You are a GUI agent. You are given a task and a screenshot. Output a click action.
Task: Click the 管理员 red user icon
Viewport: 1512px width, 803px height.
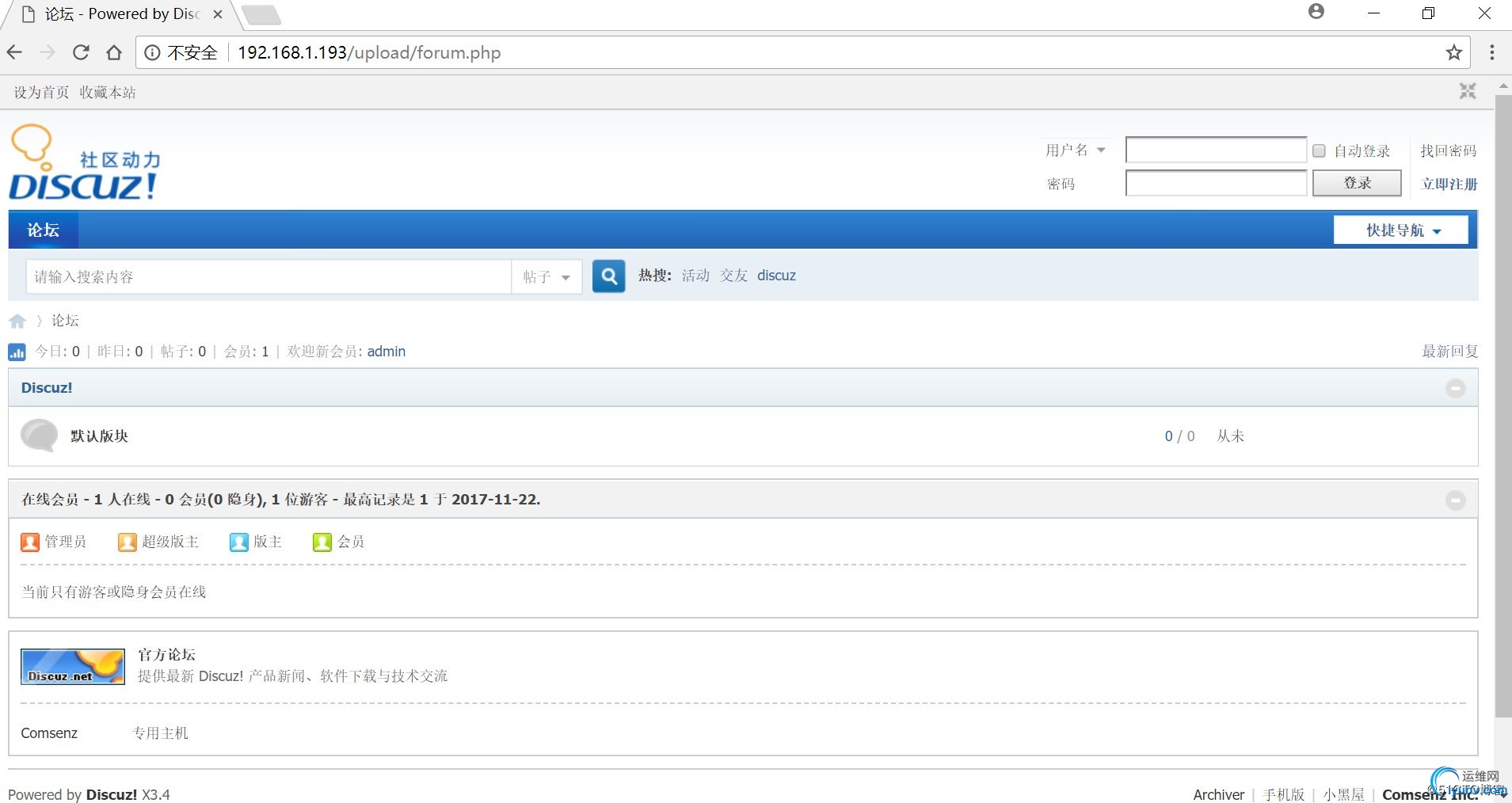point(30,542)
